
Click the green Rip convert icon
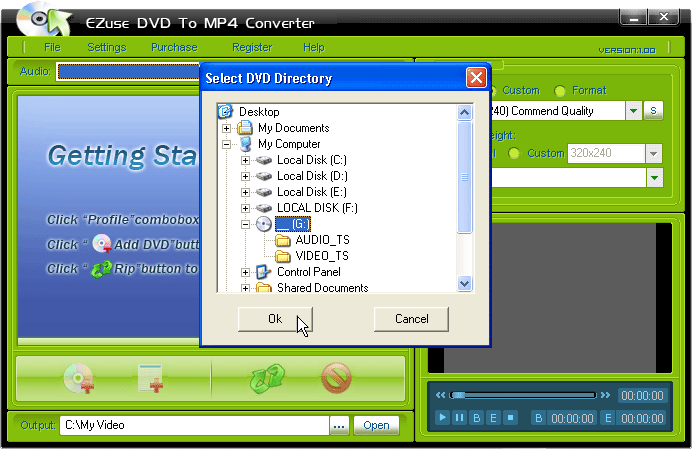point(267,378)
